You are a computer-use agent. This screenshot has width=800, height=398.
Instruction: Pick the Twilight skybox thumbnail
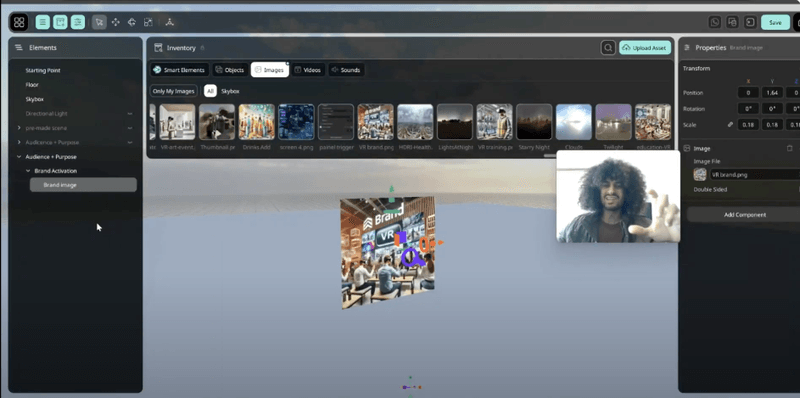pyautogui.click(x=613, y=122)
